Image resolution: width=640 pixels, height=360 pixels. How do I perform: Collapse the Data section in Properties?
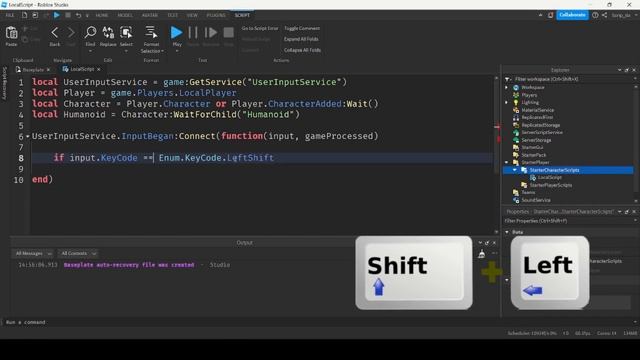[507, 232]
